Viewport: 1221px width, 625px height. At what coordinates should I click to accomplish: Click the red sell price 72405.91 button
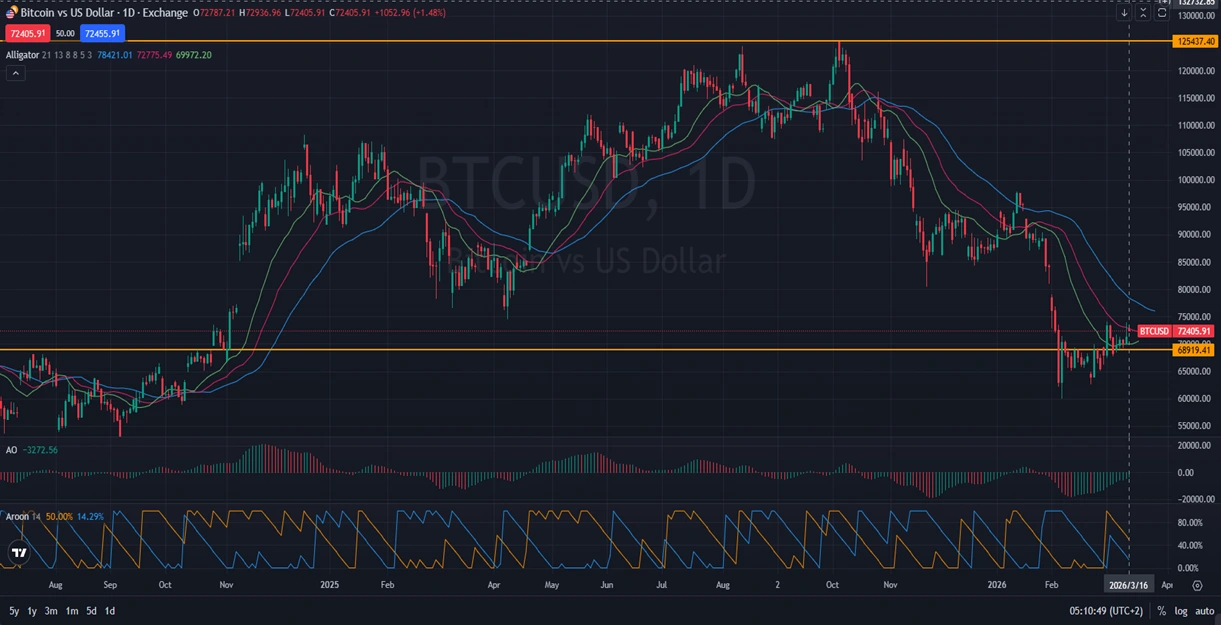click(24, 33)
